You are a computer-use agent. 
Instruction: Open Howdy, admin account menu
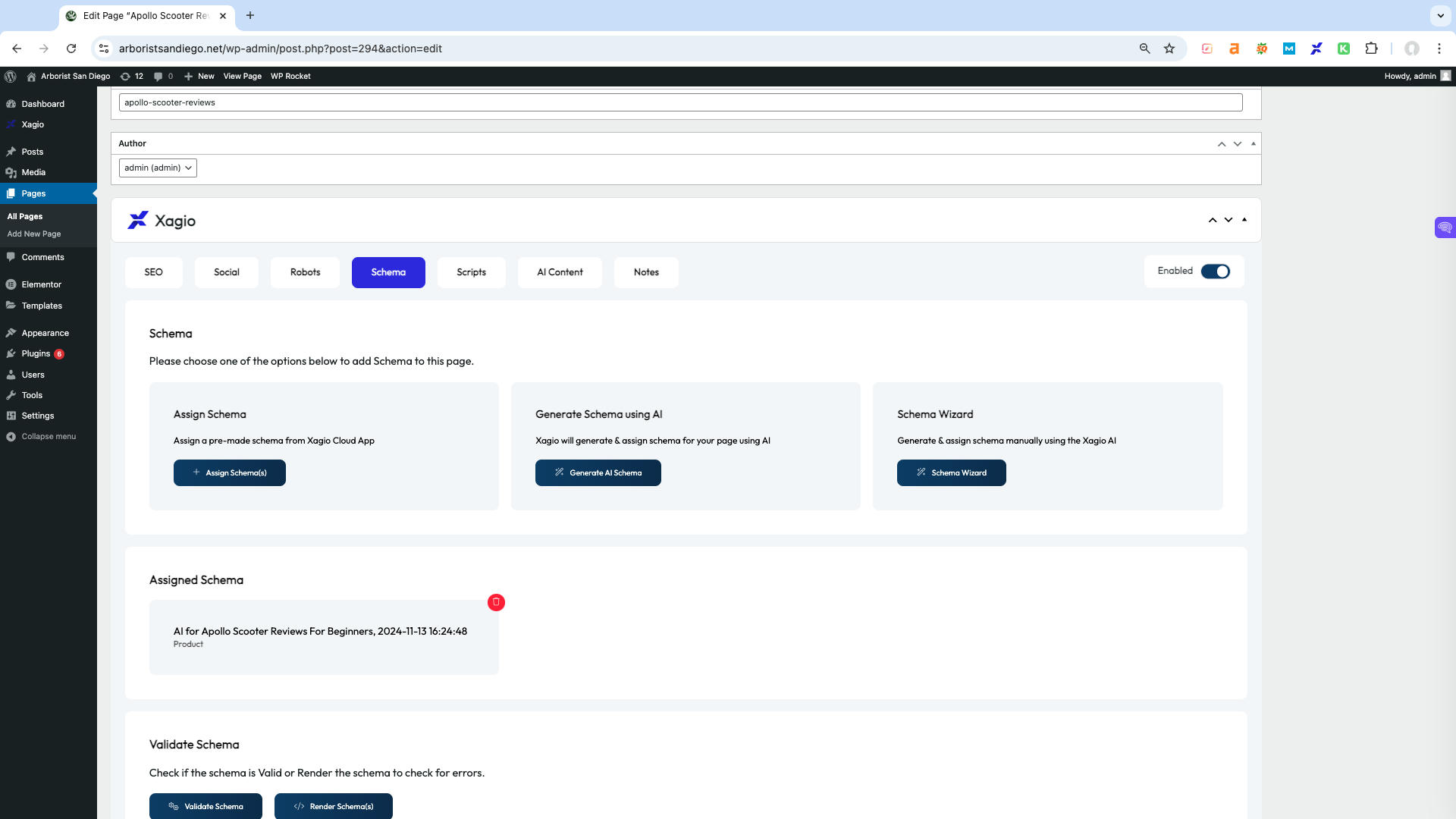coord(1417,76)
